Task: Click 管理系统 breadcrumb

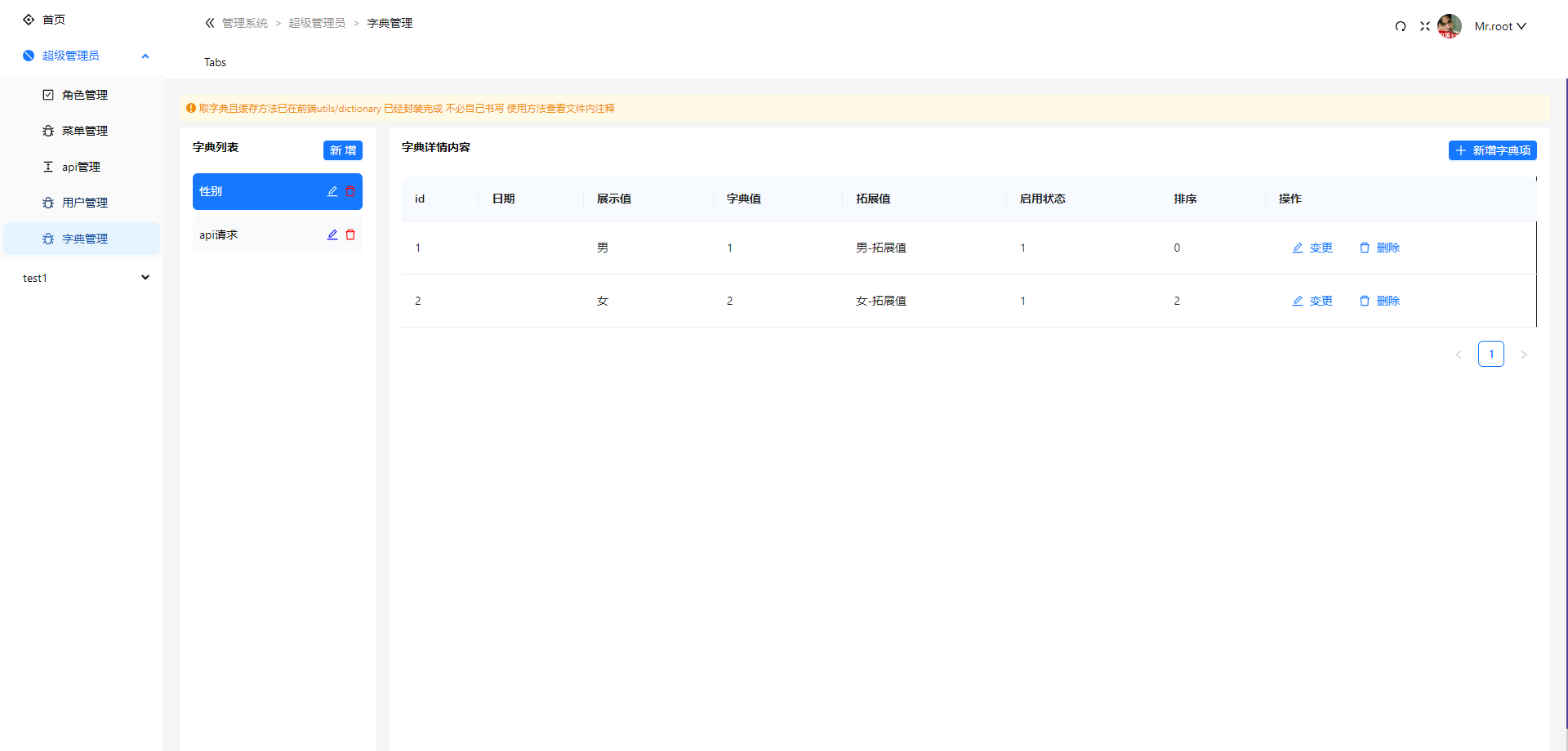Action: click(245, 23)
